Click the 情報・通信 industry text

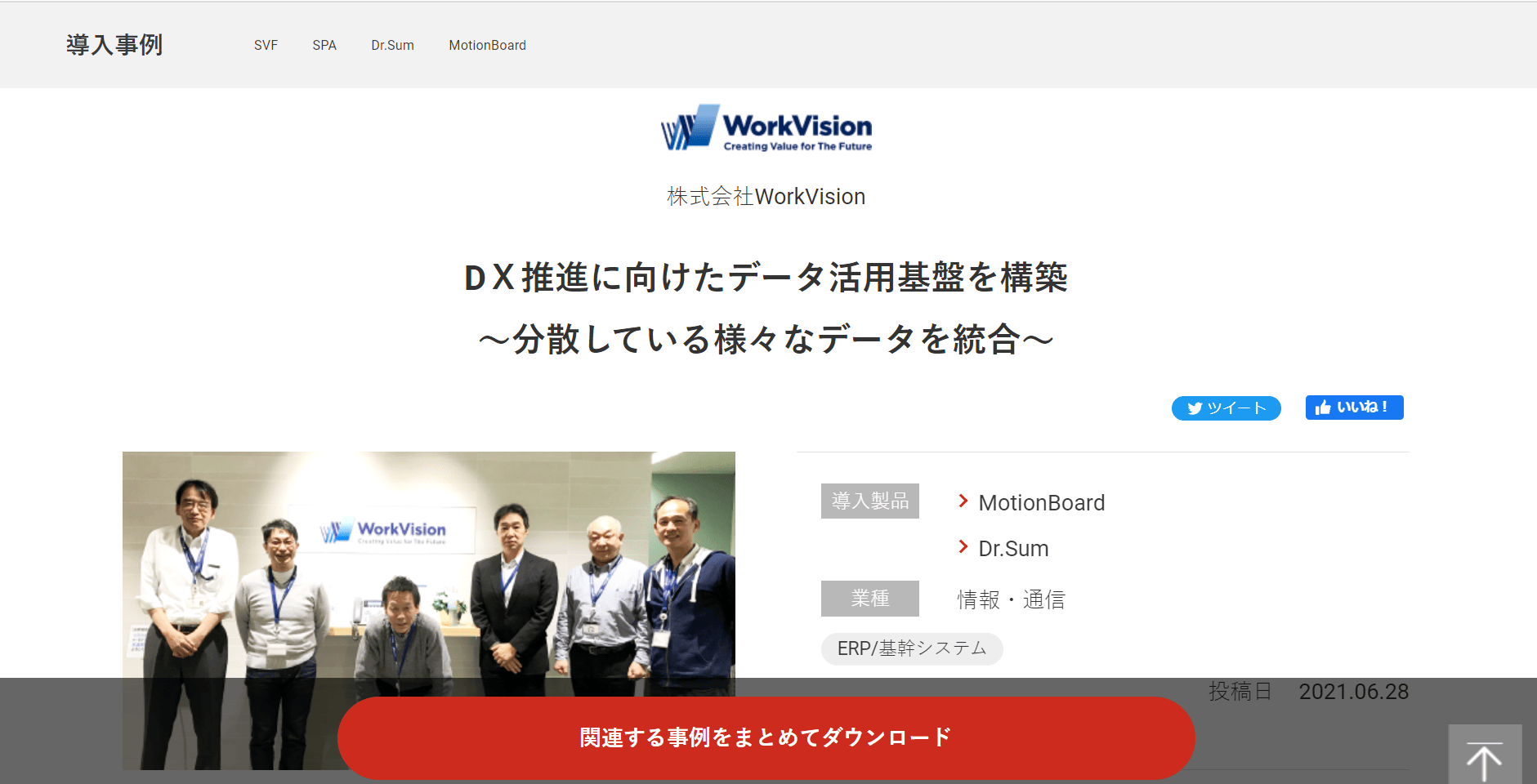1012,600
